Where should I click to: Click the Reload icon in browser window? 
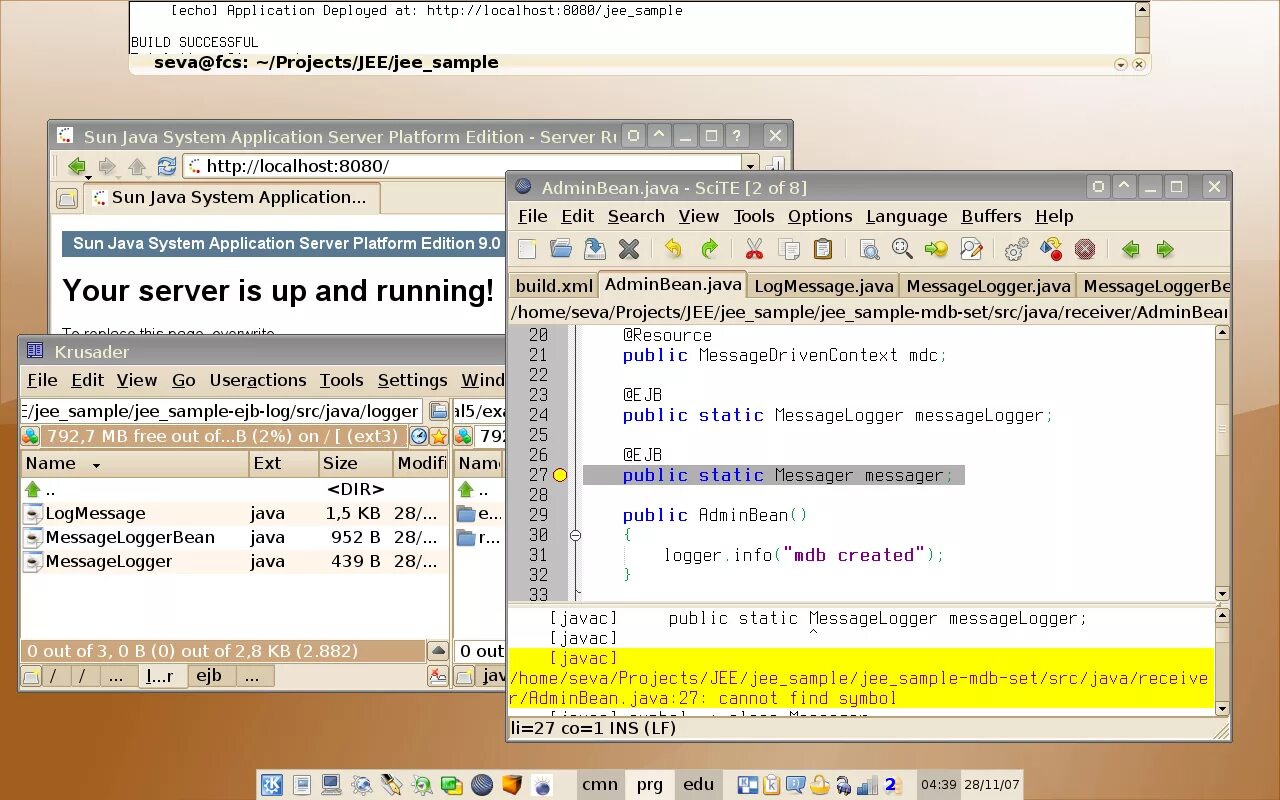click(x=167, y=166)
